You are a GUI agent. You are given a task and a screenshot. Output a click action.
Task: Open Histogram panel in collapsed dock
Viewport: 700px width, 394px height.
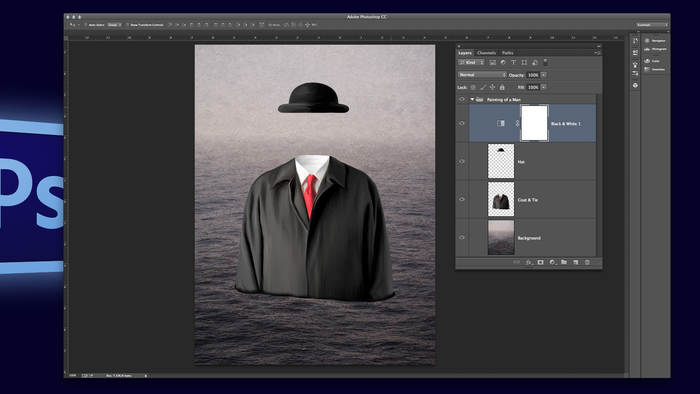point(655,49)
